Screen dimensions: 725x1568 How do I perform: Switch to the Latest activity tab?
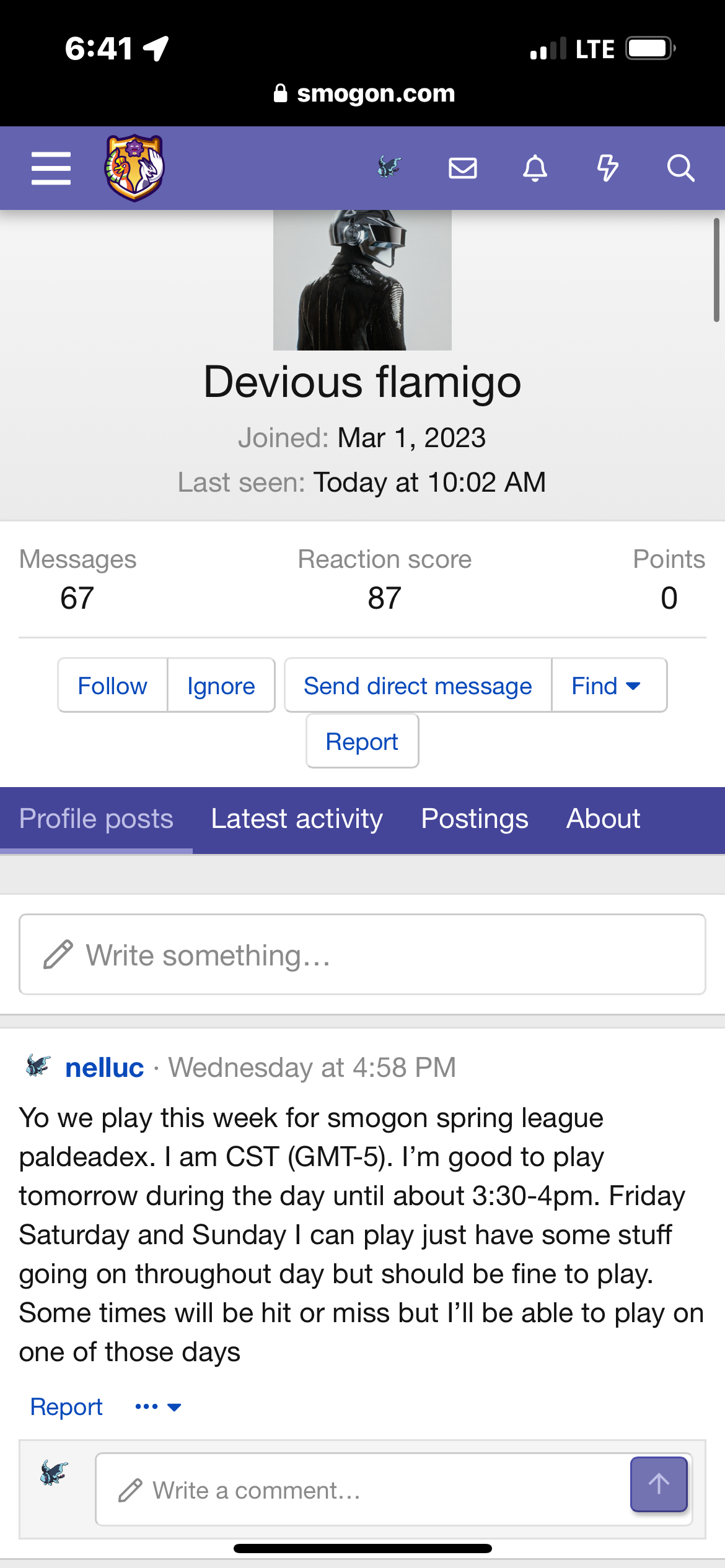click(x=297, y=819)
